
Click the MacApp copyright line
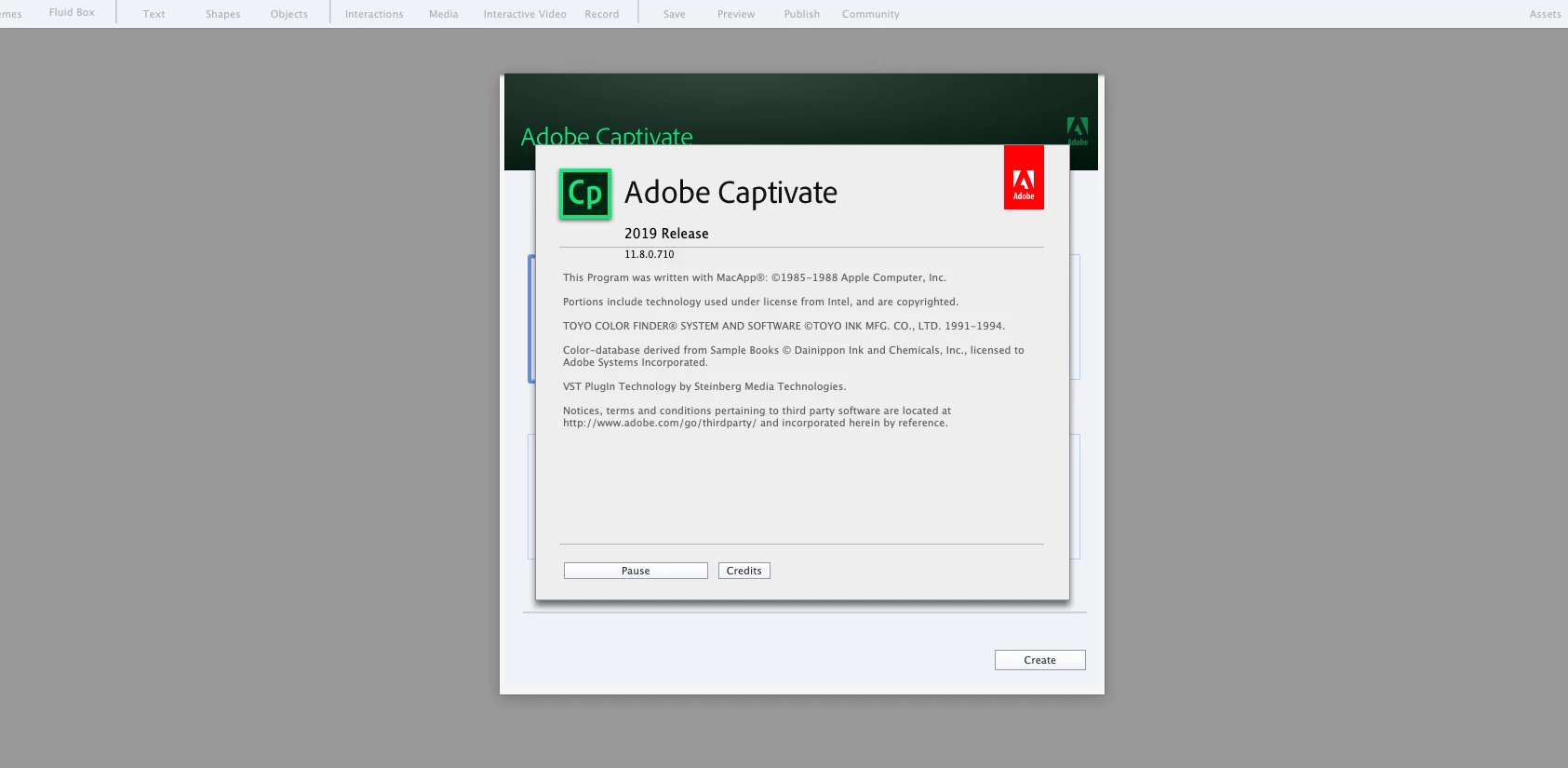click(x=754, y=277)
